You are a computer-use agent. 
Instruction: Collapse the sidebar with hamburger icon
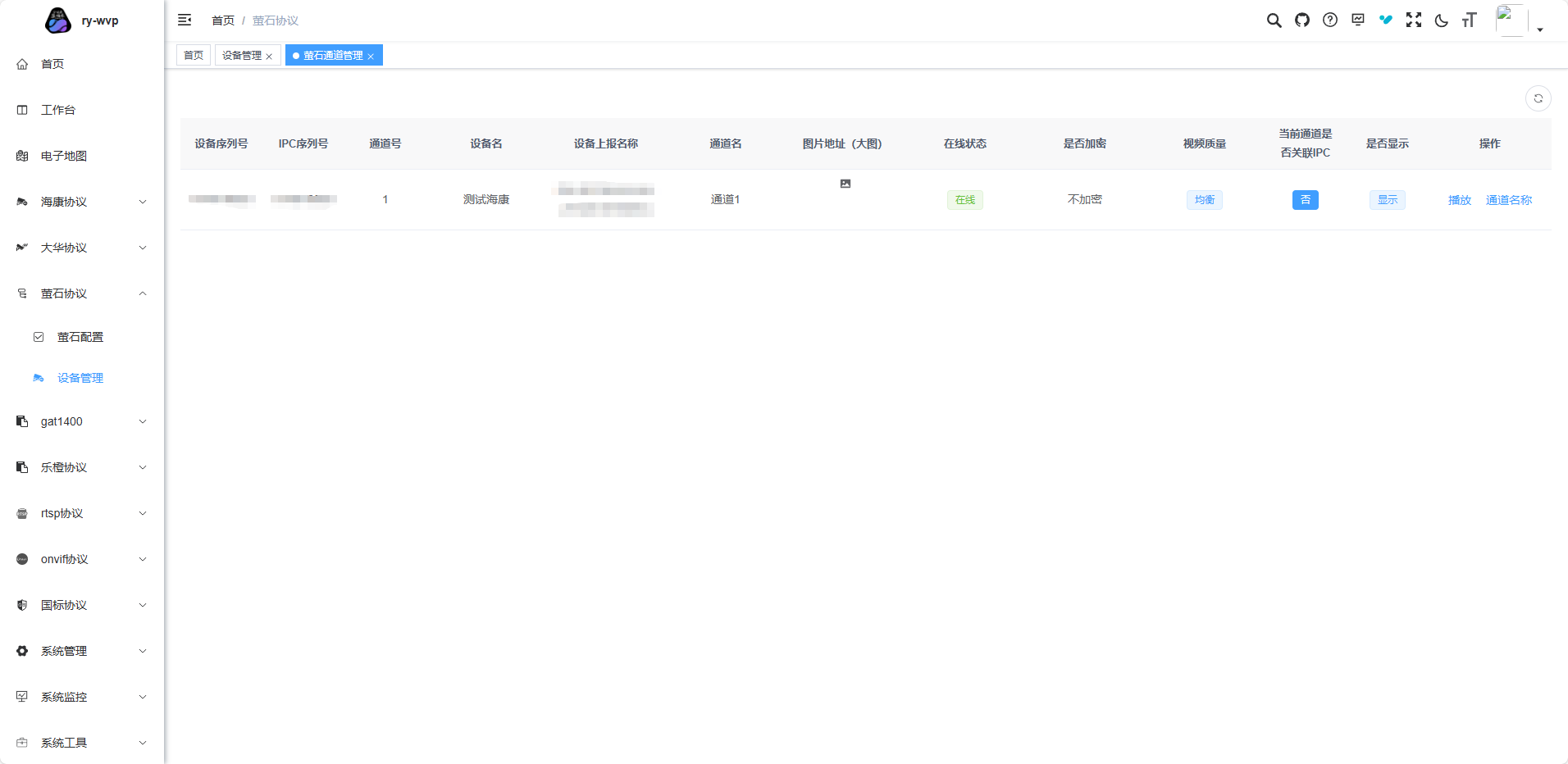tap(185, 20)
